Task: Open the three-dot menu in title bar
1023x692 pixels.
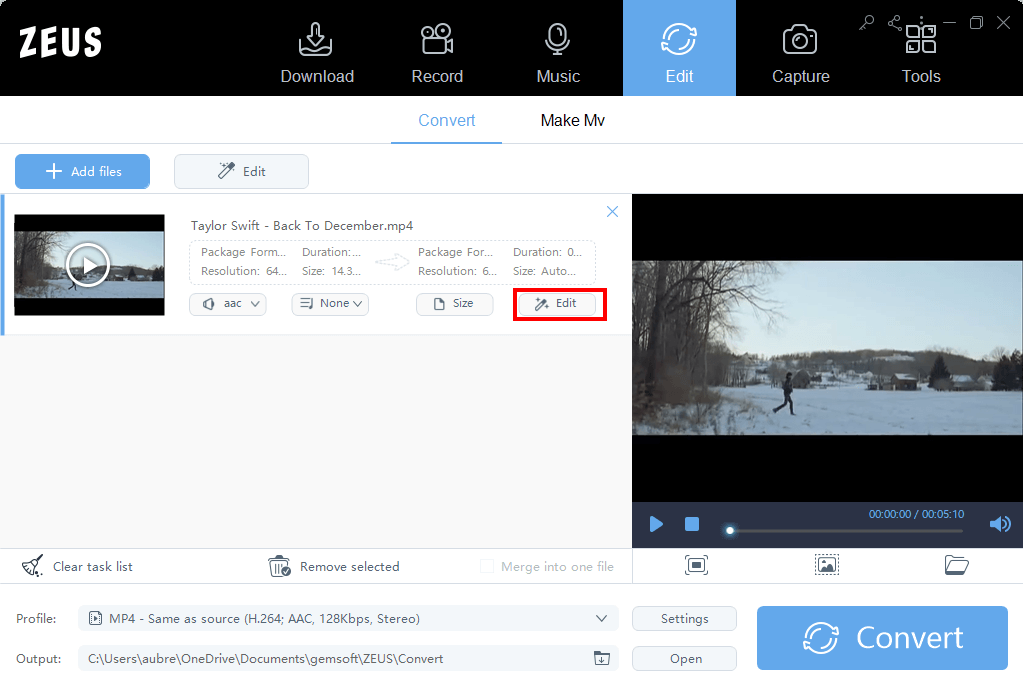Action: (x=921, y=23)
